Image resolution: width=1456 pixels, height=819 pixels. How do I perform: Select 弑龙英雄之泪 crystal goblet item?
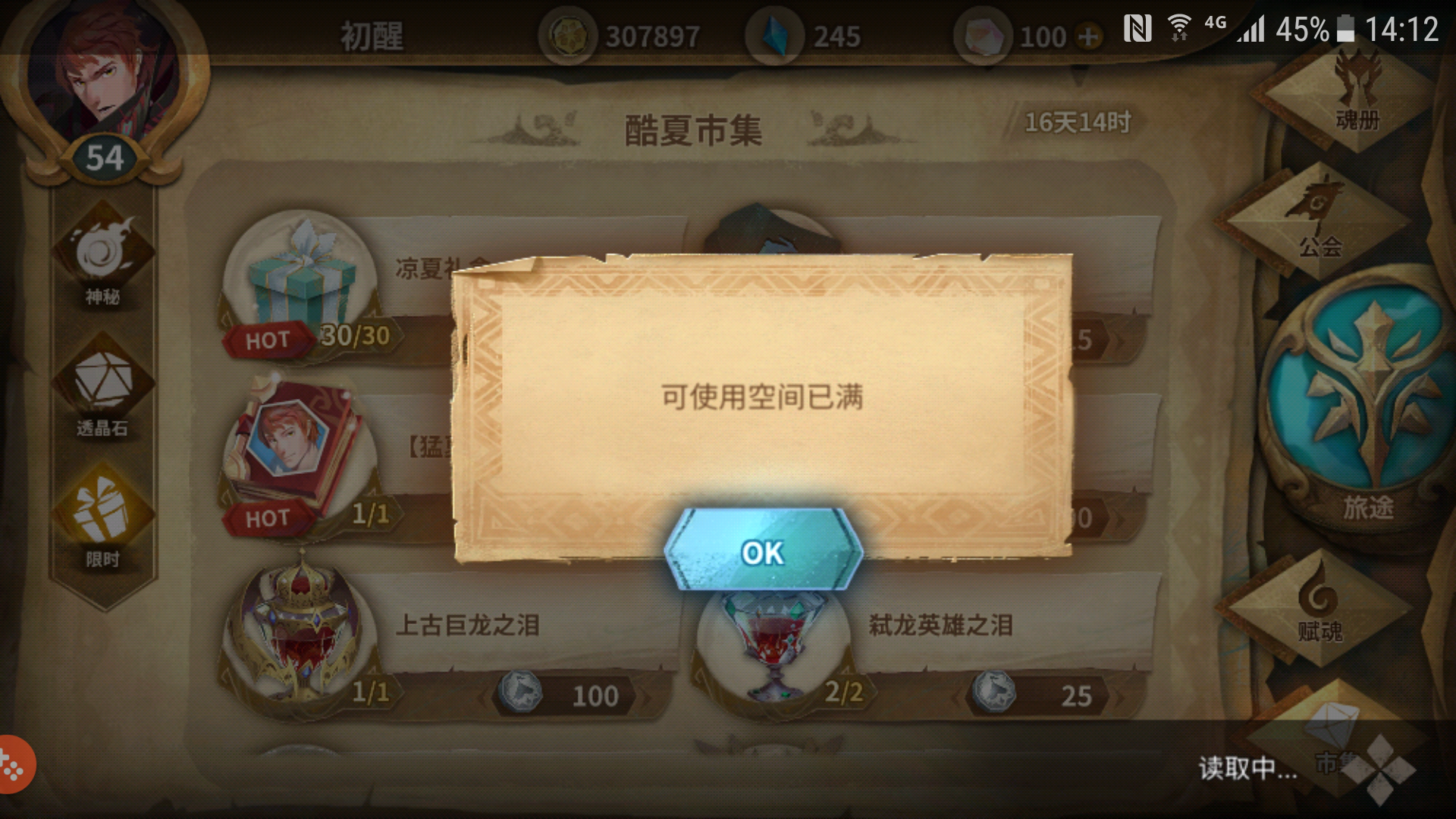point(773,645)
